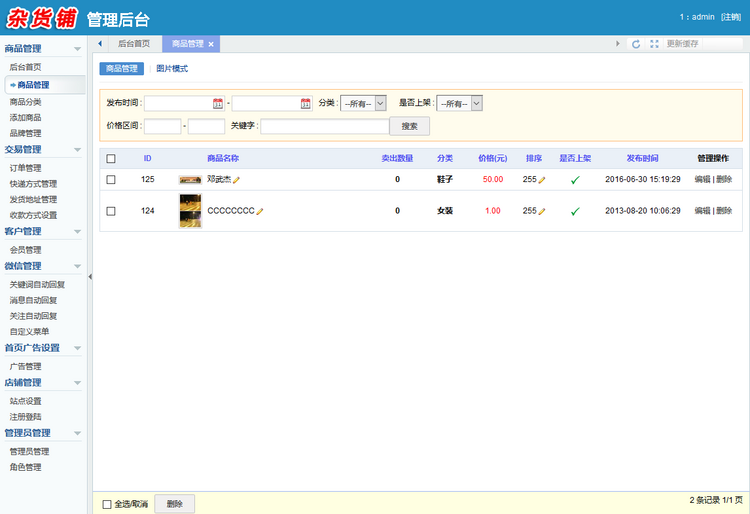This screenshot has width=750, height=514.
Task: Collapse the sidebar with the splitter arrow
Action: (x=90, y=276)
